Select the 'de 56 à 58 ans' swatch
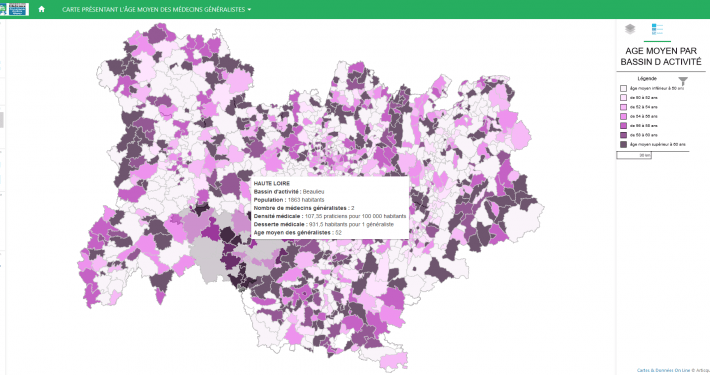 click(x=624, y=125)
